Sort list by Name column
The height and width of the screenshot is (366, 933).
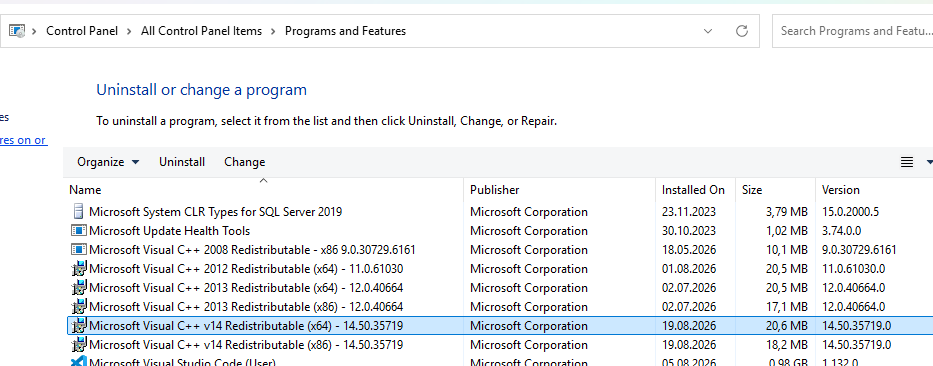coord(264,190)
